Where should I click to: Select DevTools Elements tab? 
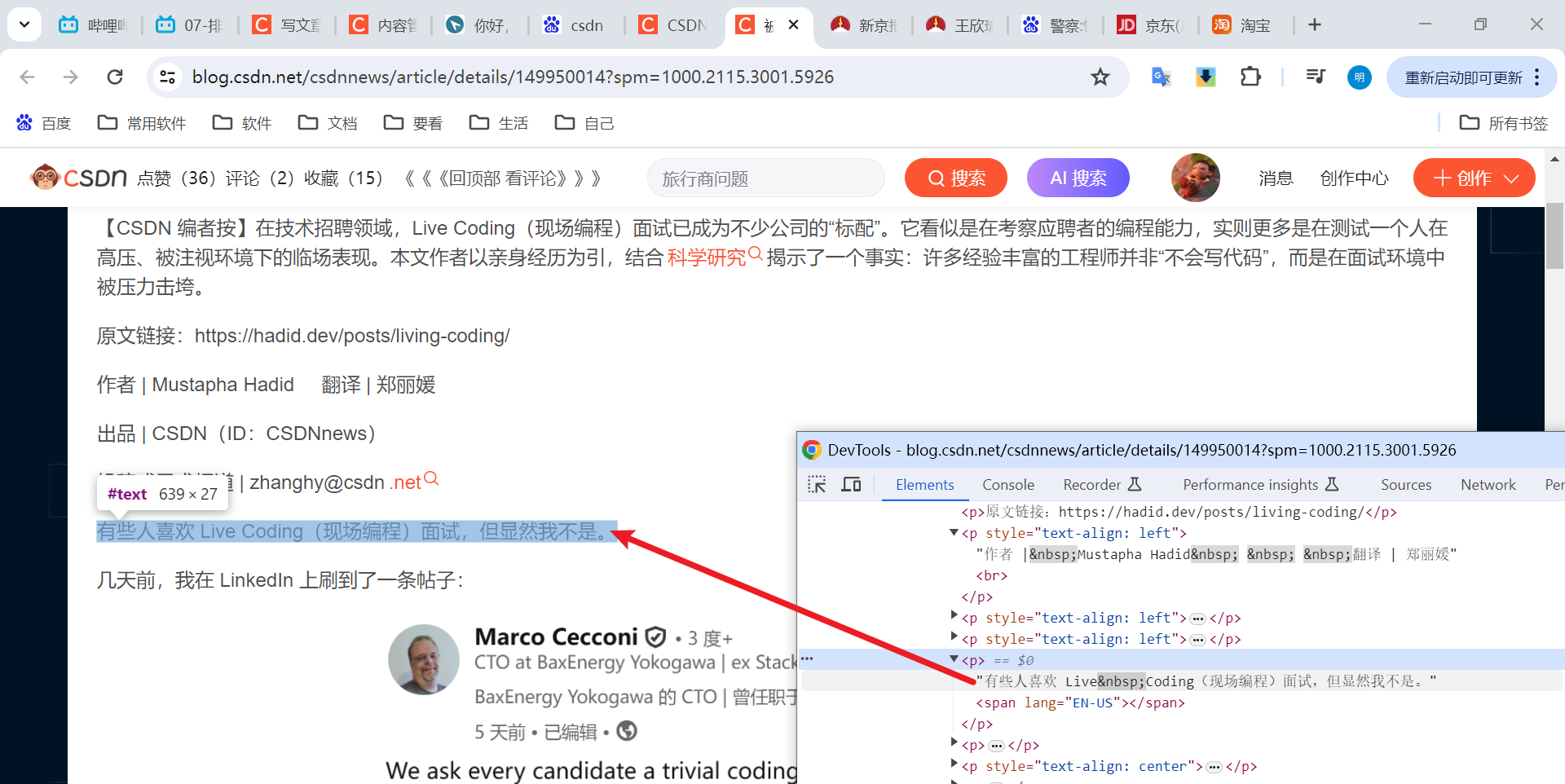[925, 484]
